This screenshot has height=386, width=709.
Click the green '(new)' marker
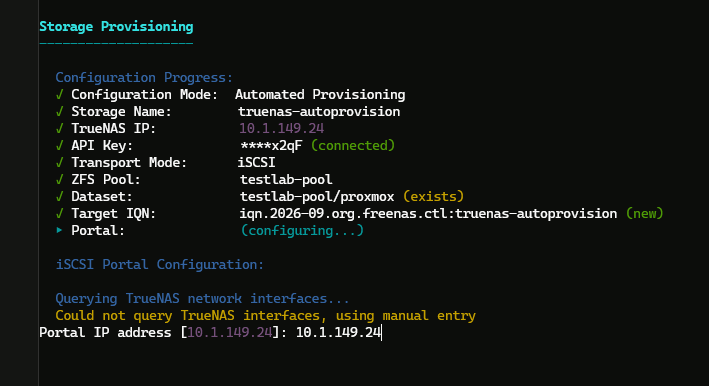(645, 214)
